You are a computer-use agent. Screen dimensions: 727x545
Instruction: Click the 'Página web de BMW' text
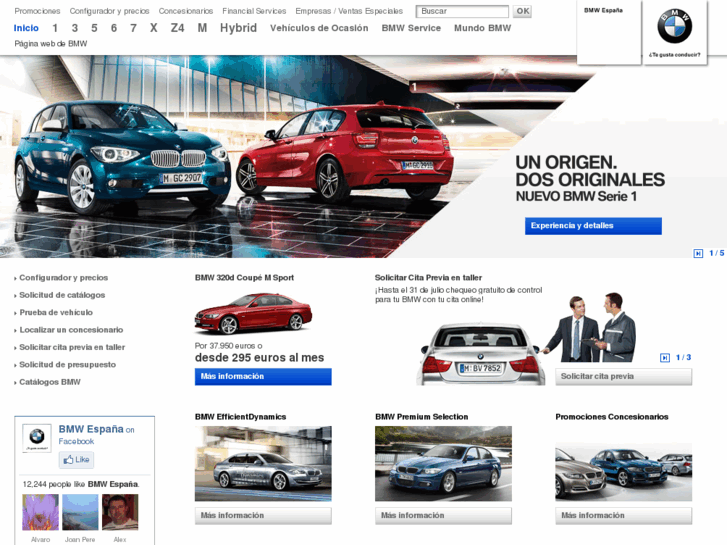point(51,44)
